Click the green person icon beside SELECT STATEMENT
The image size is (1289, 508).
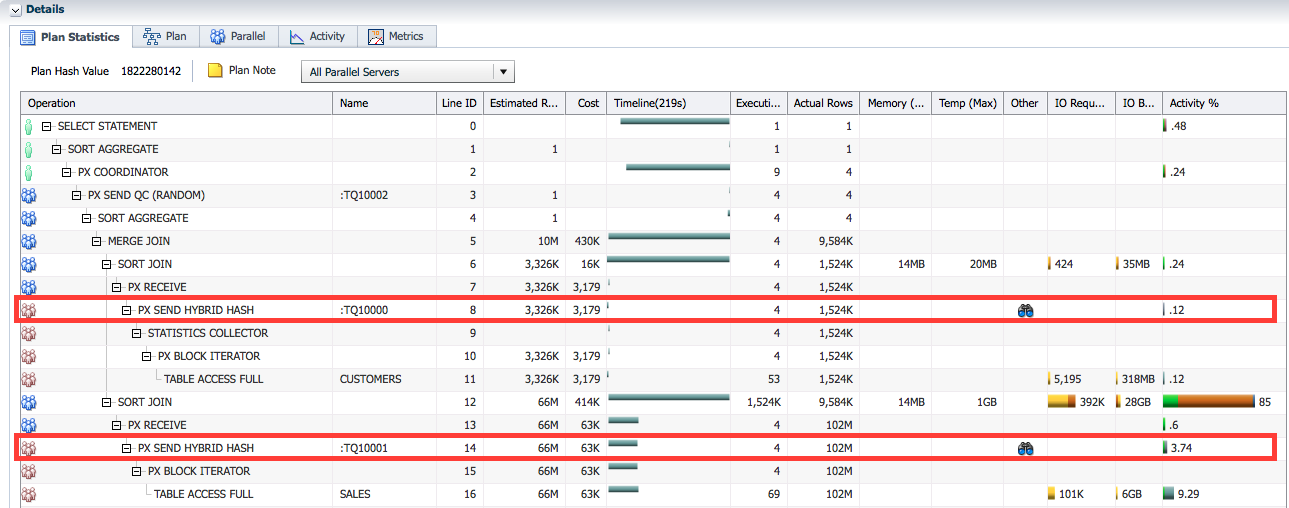pos(28,127)
